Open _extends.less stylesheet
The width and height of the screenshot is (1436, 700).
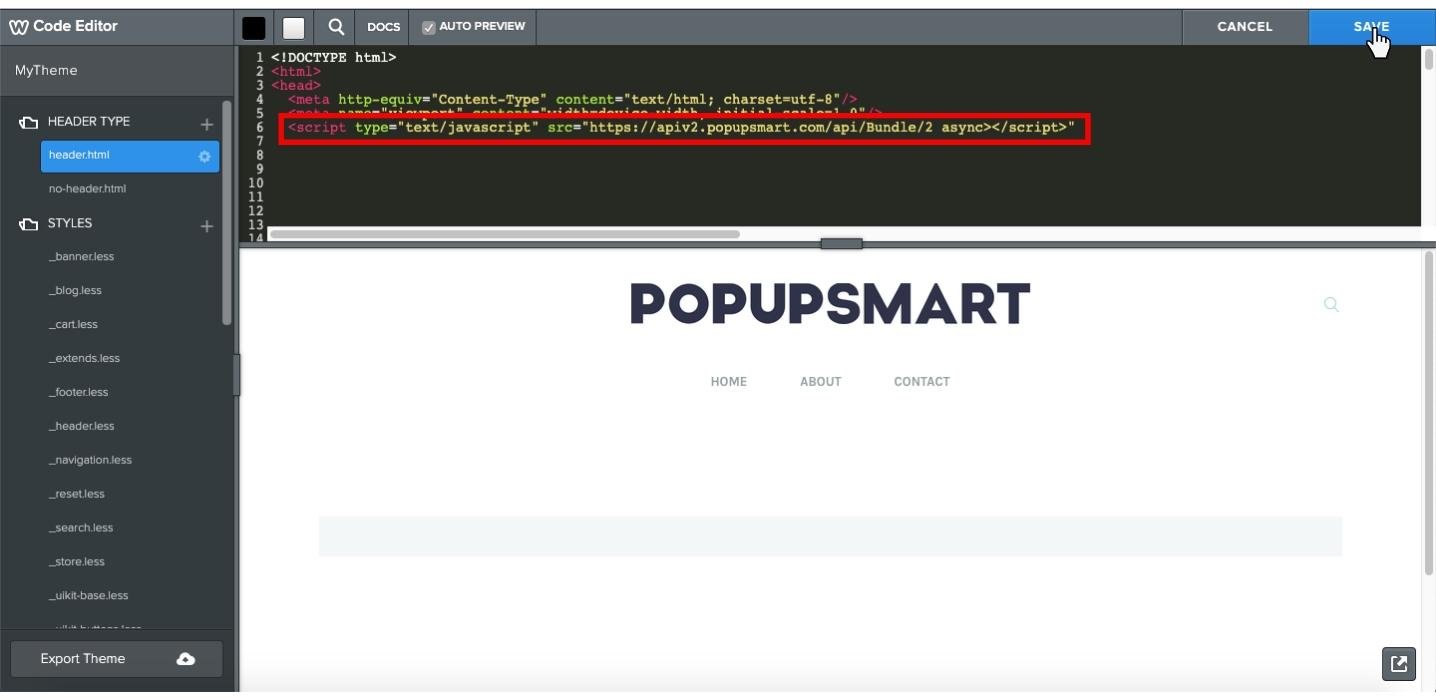tap(84, 359)
